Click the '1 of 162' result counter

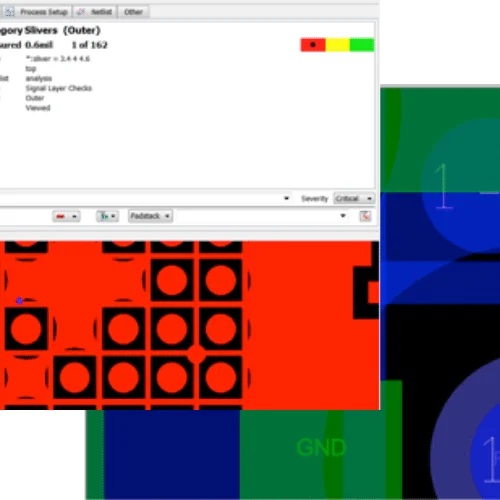(90, 45)
